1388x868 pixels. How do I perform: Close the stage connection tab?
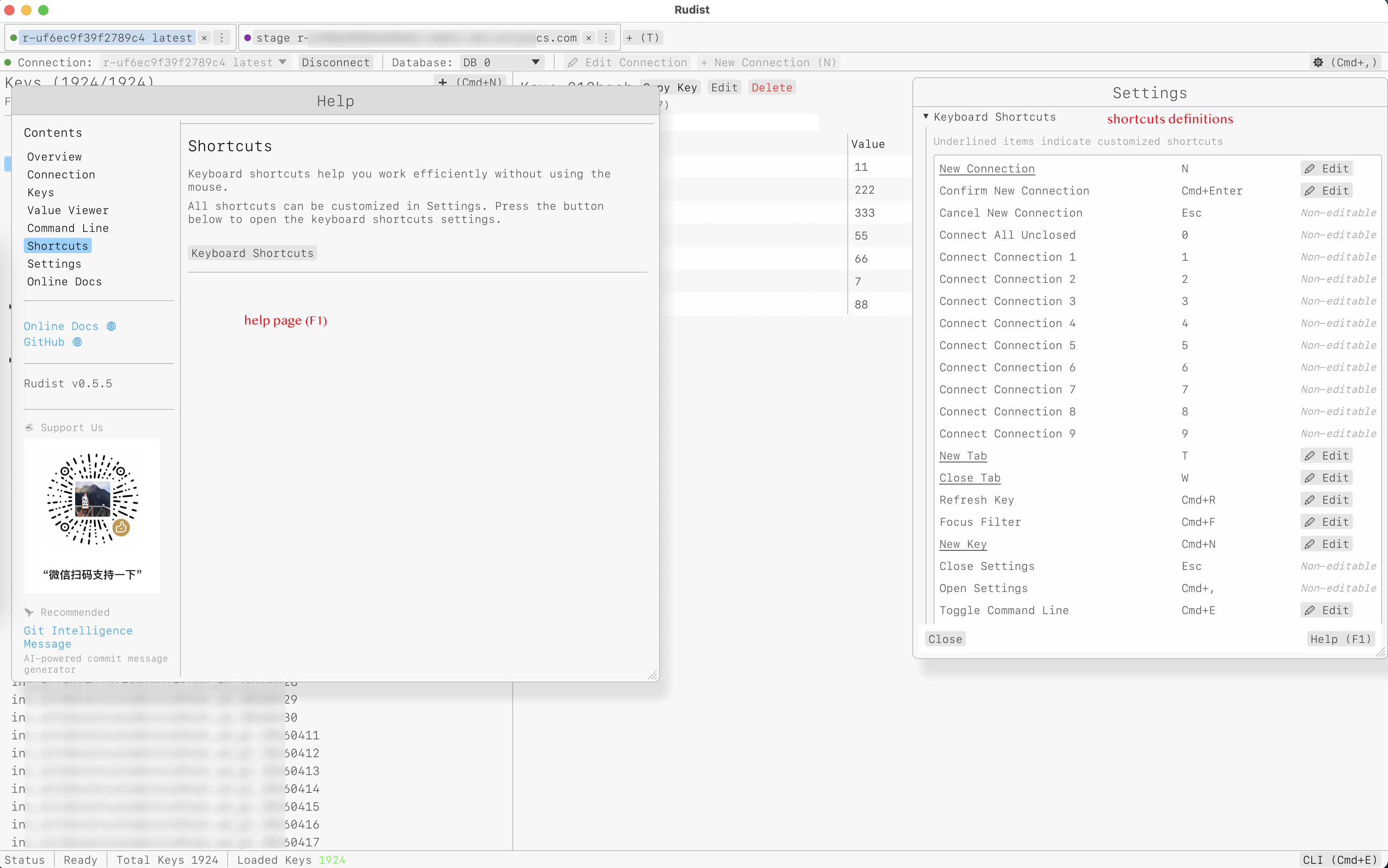click(x=588, y=38)
